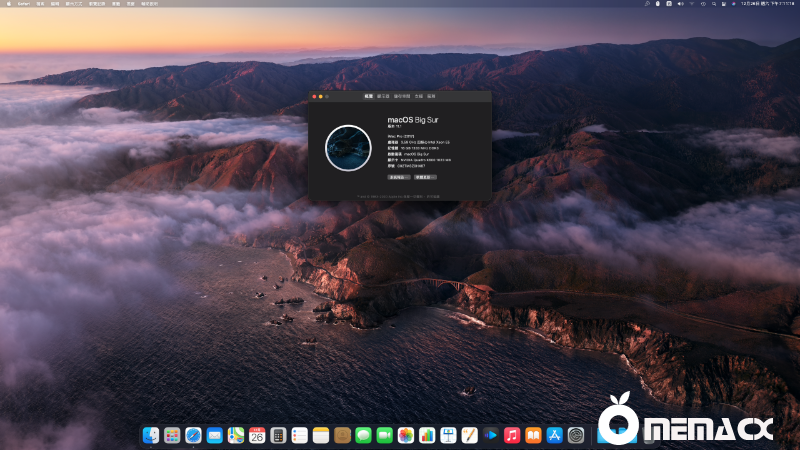Open the App Store icon
The image size is (800, 450).
click(554, 435)
